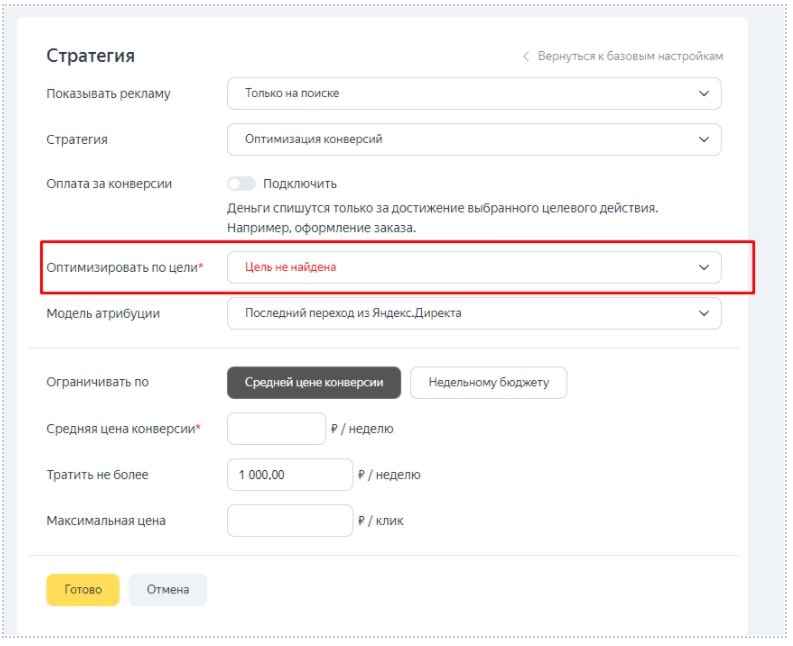This screenshot has width=793, height=646.
Task: Click the 'Подключить' label beside the toggle
Action: [300, 184]
